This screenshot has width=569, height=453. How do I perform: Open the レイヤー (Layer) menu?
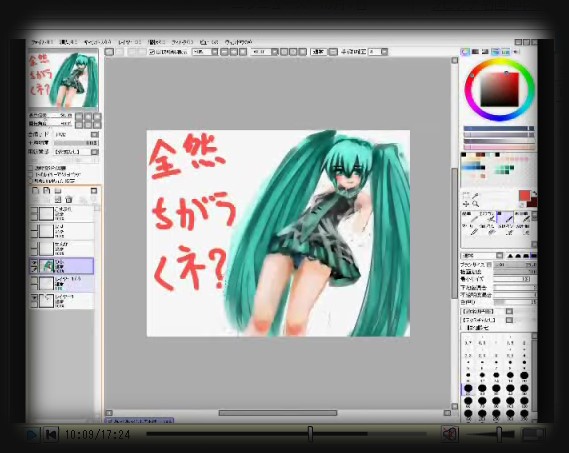click(129, 42)
